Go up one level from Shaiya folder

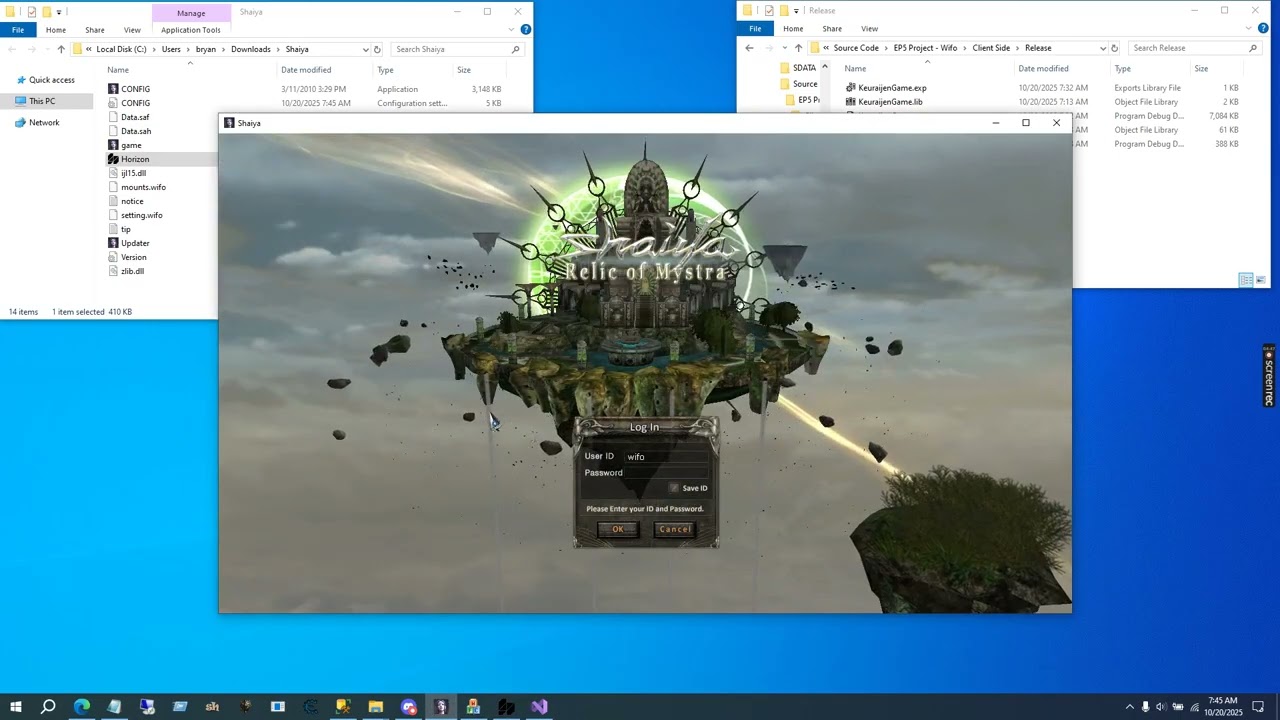pyautogui.click(x=61, y=49)
